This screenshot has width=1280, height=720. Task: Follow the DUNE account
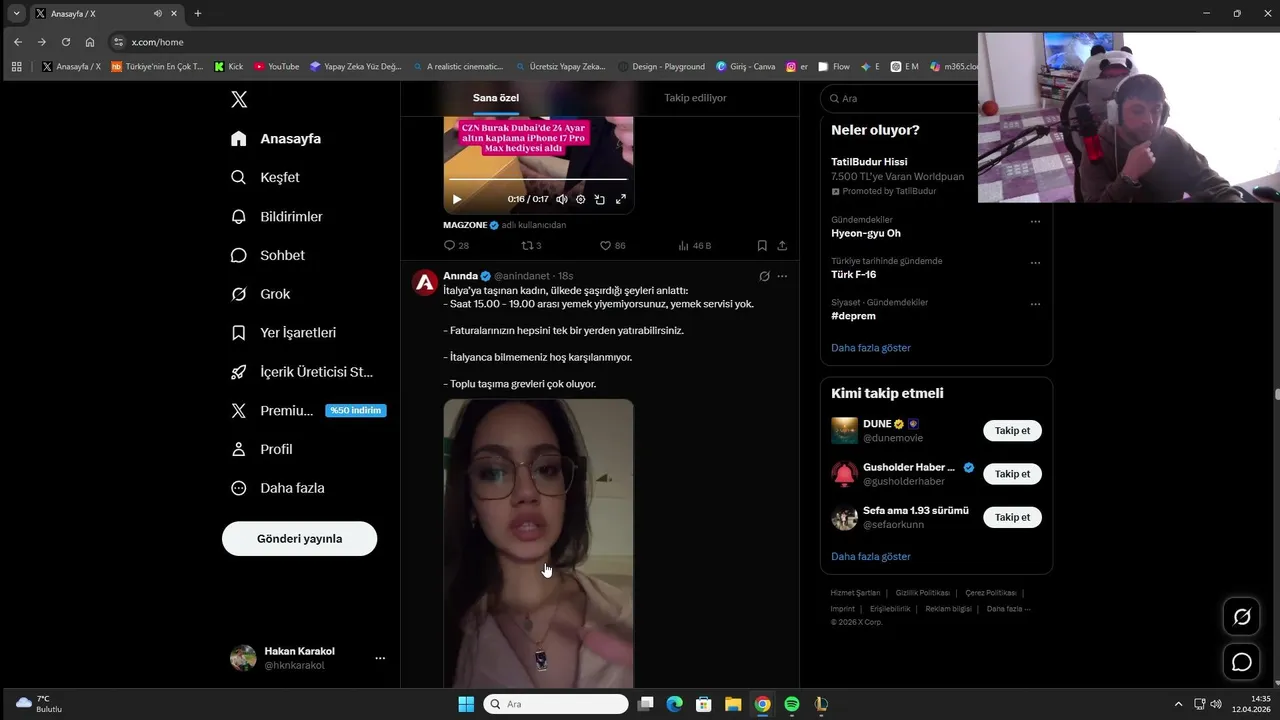(x=1012, y=431)
